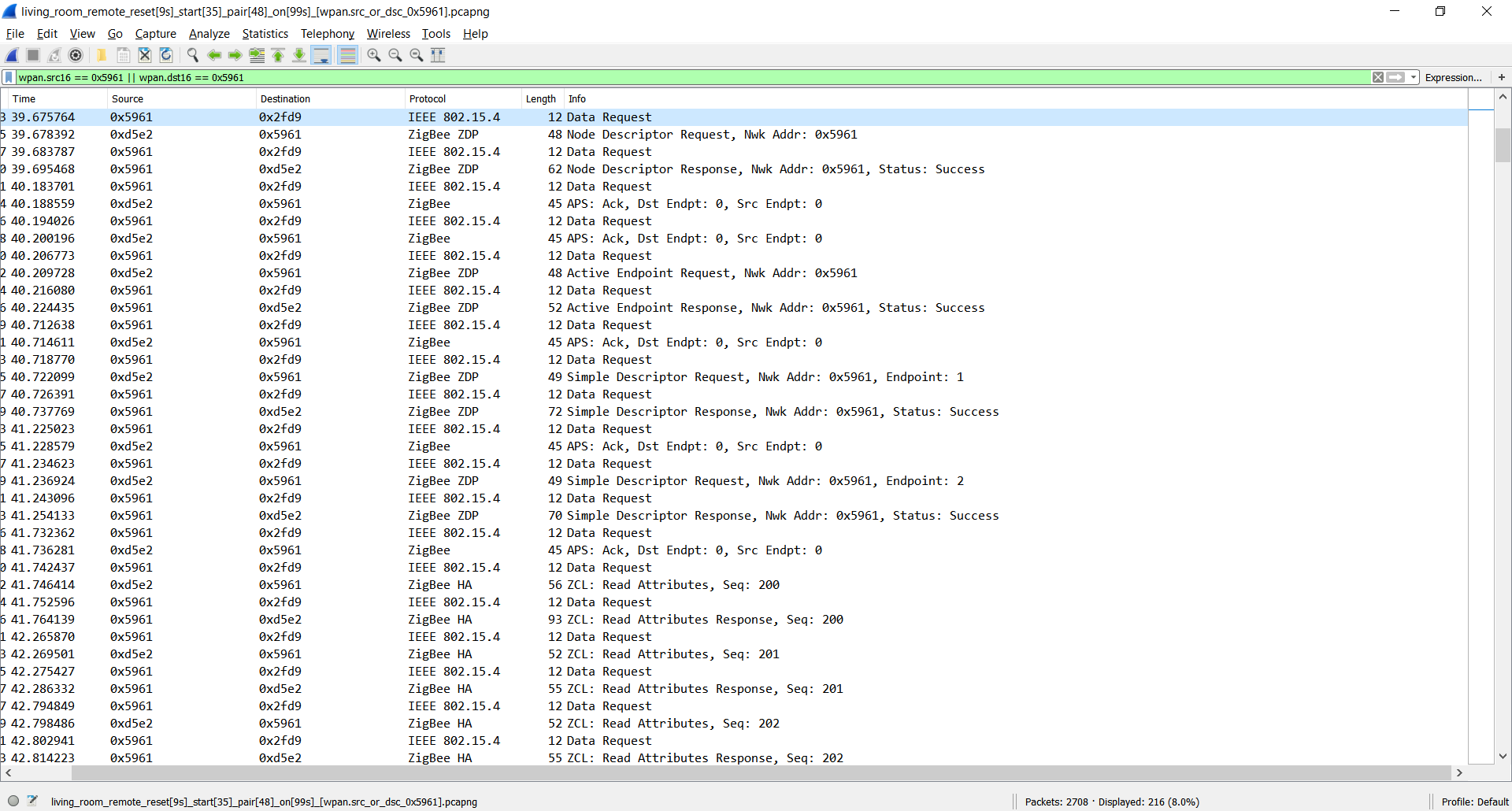Restart current capture toolbar icon
This screenshot has width=1512, height=811.
(x=54, y=55)
